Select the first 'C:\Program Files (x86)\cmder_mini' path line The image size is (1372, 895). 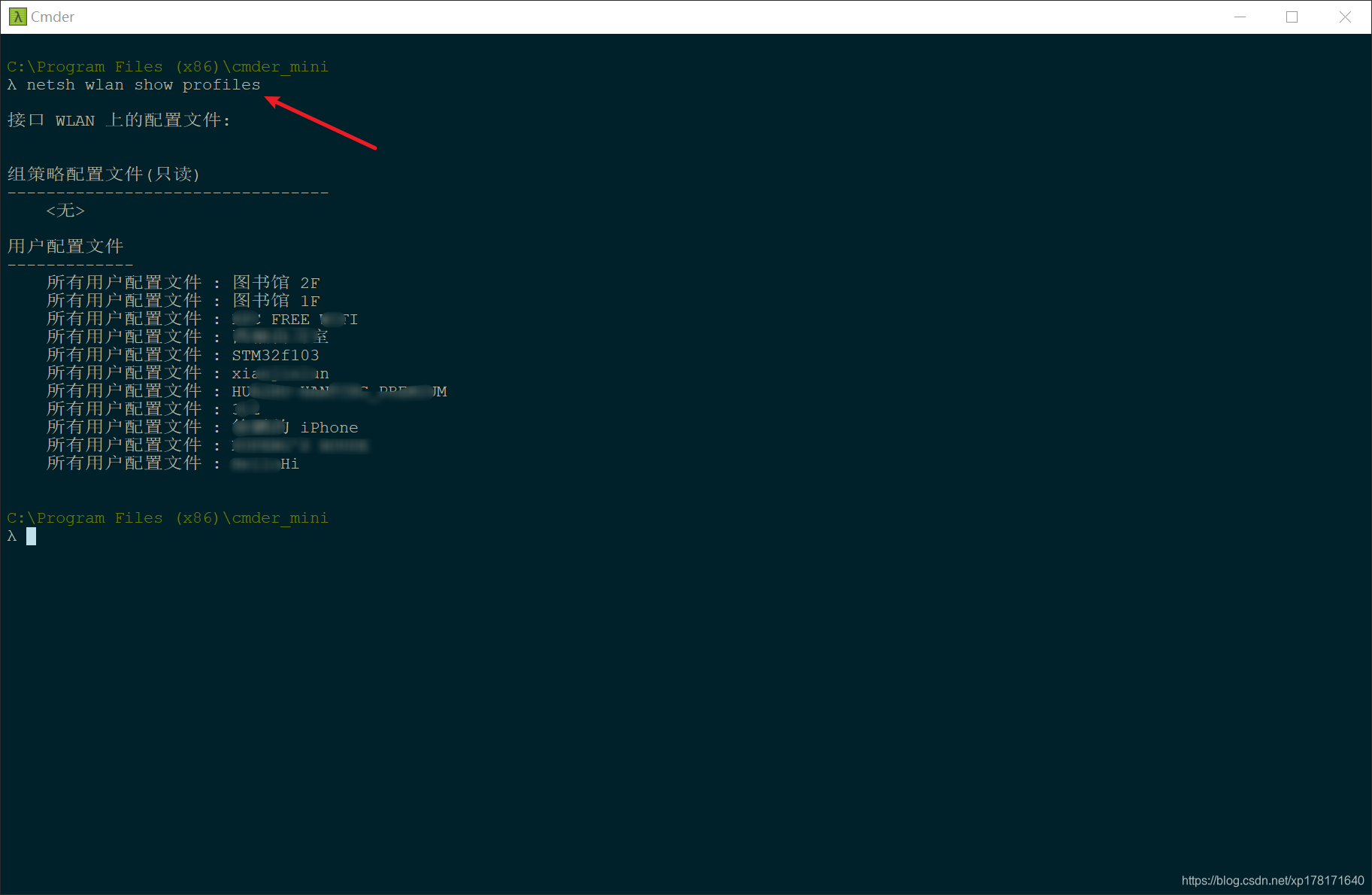168,67
